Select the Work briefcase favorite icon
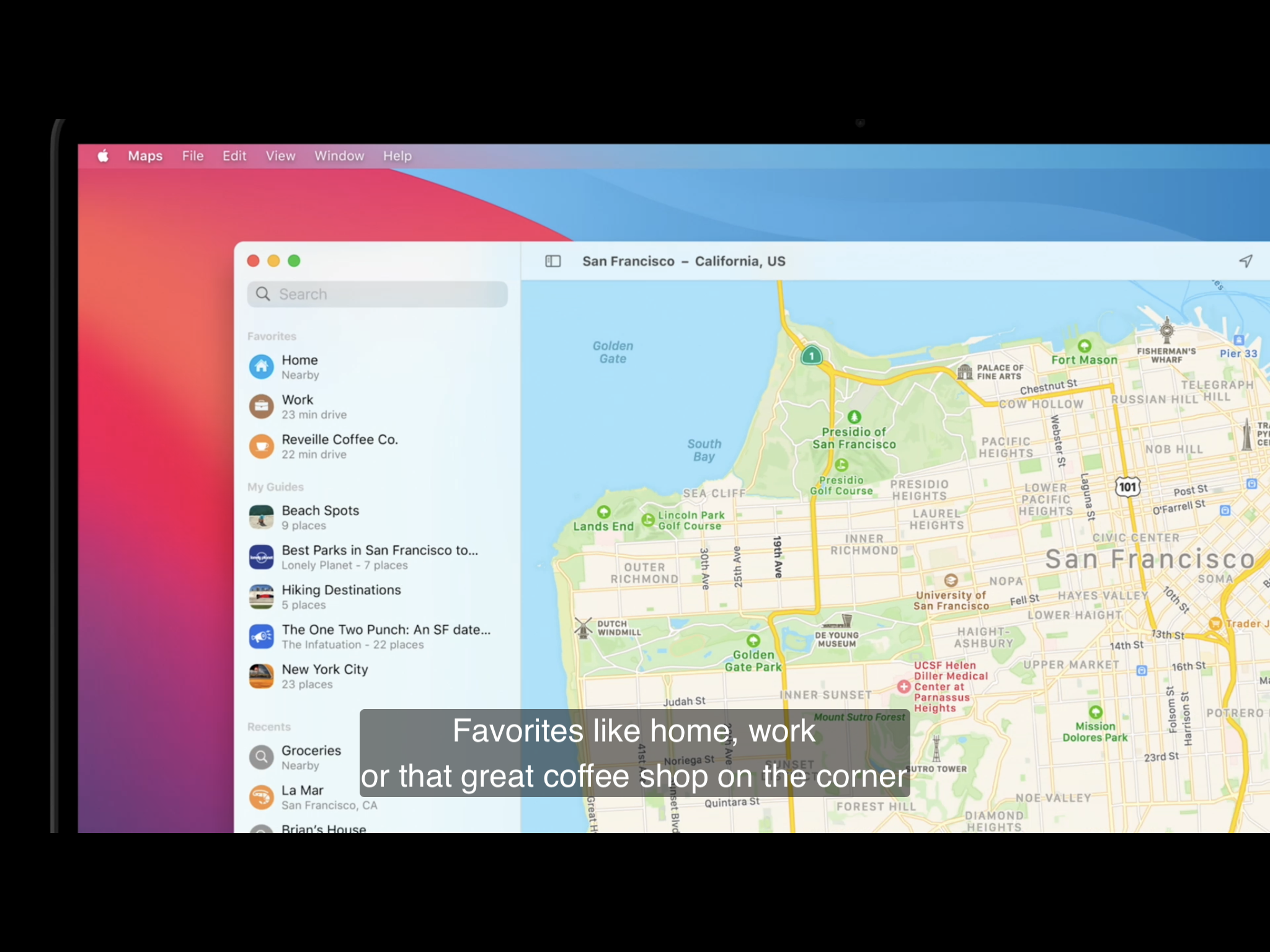1270x952 pixels. point(262,407)
